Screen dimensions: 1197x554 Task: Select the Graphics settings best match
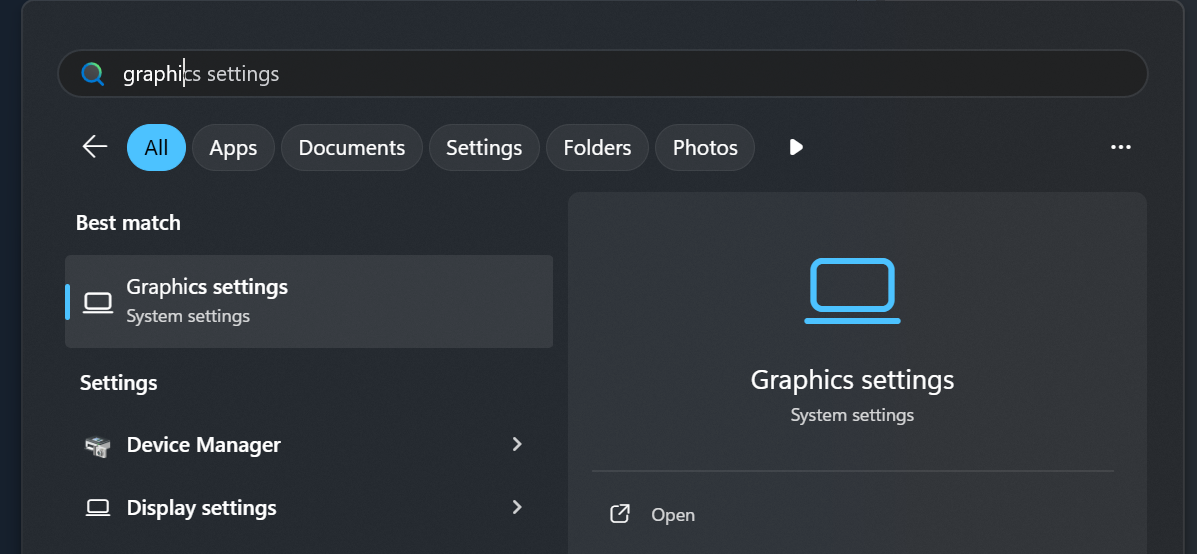tap(308, 301)
